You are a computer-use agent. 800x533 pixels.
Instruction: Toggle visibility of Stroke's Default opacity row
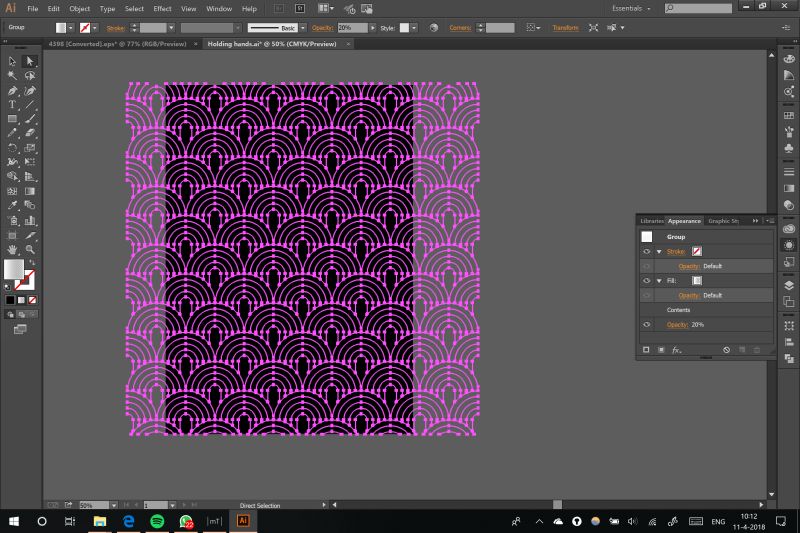click(646, 266)
